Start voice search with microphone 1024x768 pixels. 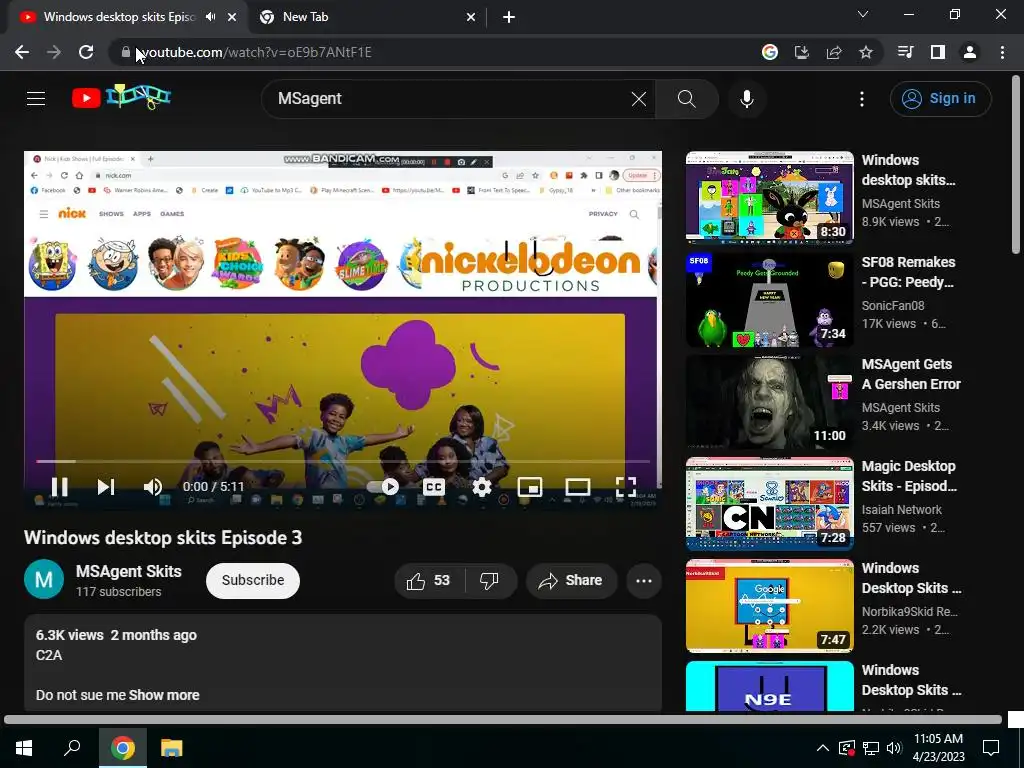click(x=746, y=99)
